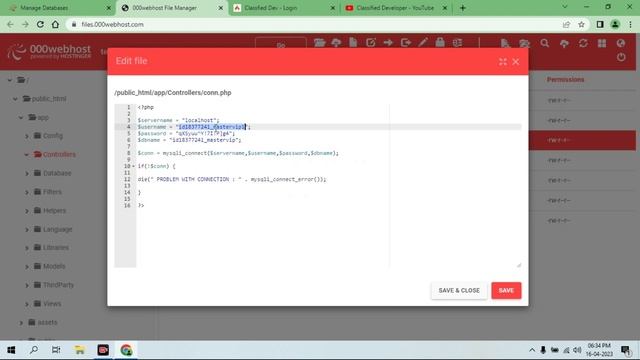Click the padlock permissions icon in toolbar
This screenshot has height=360, width=640.
[x=440, y=42]
